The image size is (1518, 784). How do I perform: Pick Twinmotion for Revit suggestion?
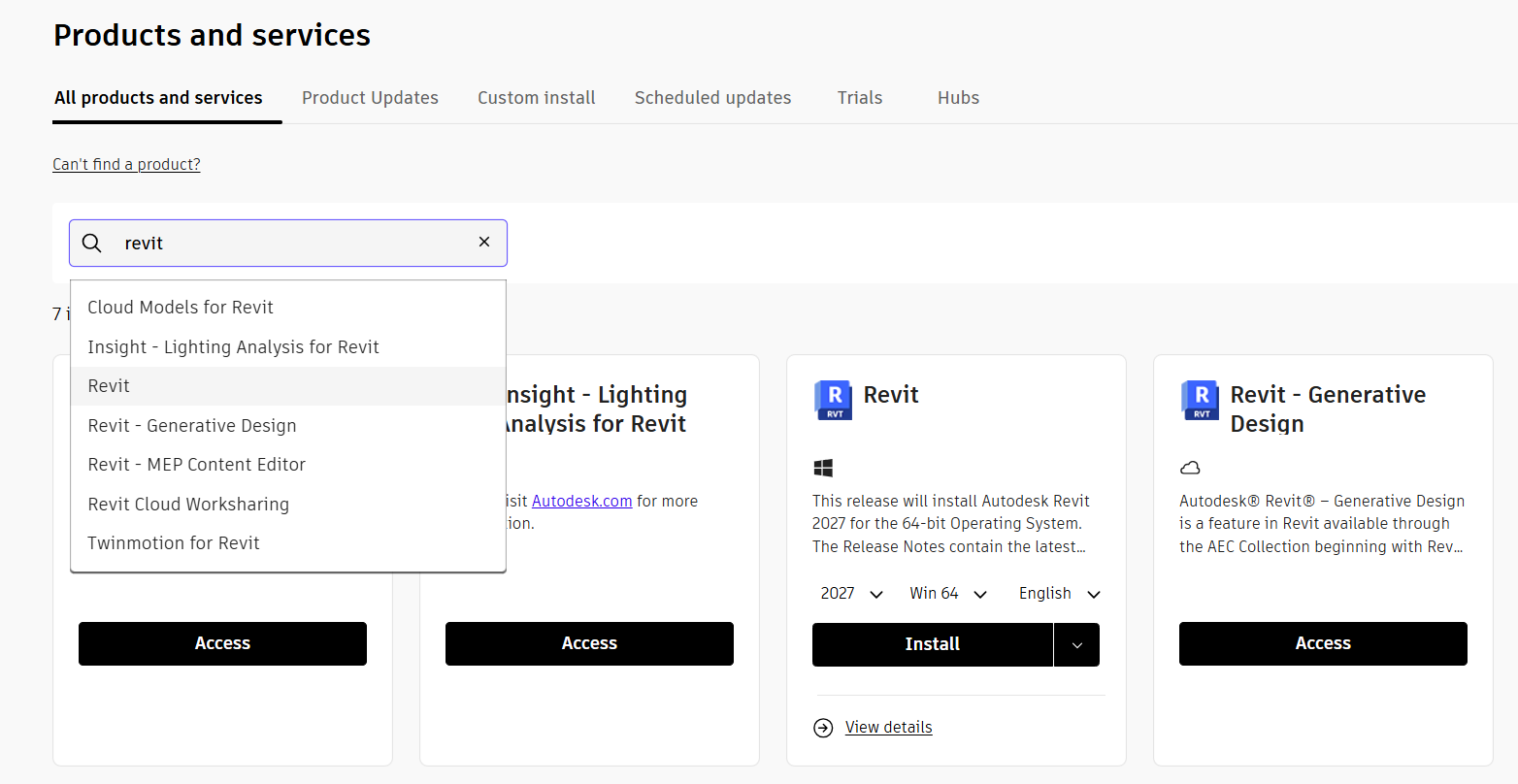tap(288, 543)
